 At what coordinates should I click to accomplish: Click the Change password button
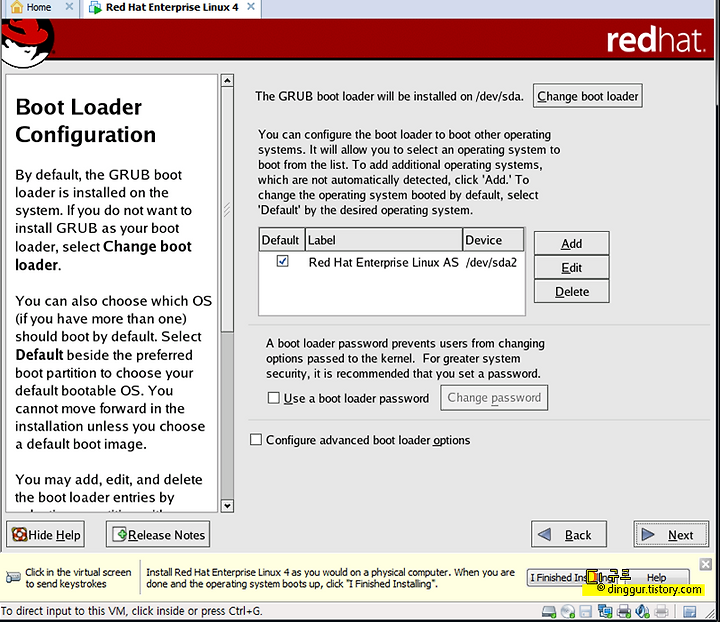[x=494, y=398]
